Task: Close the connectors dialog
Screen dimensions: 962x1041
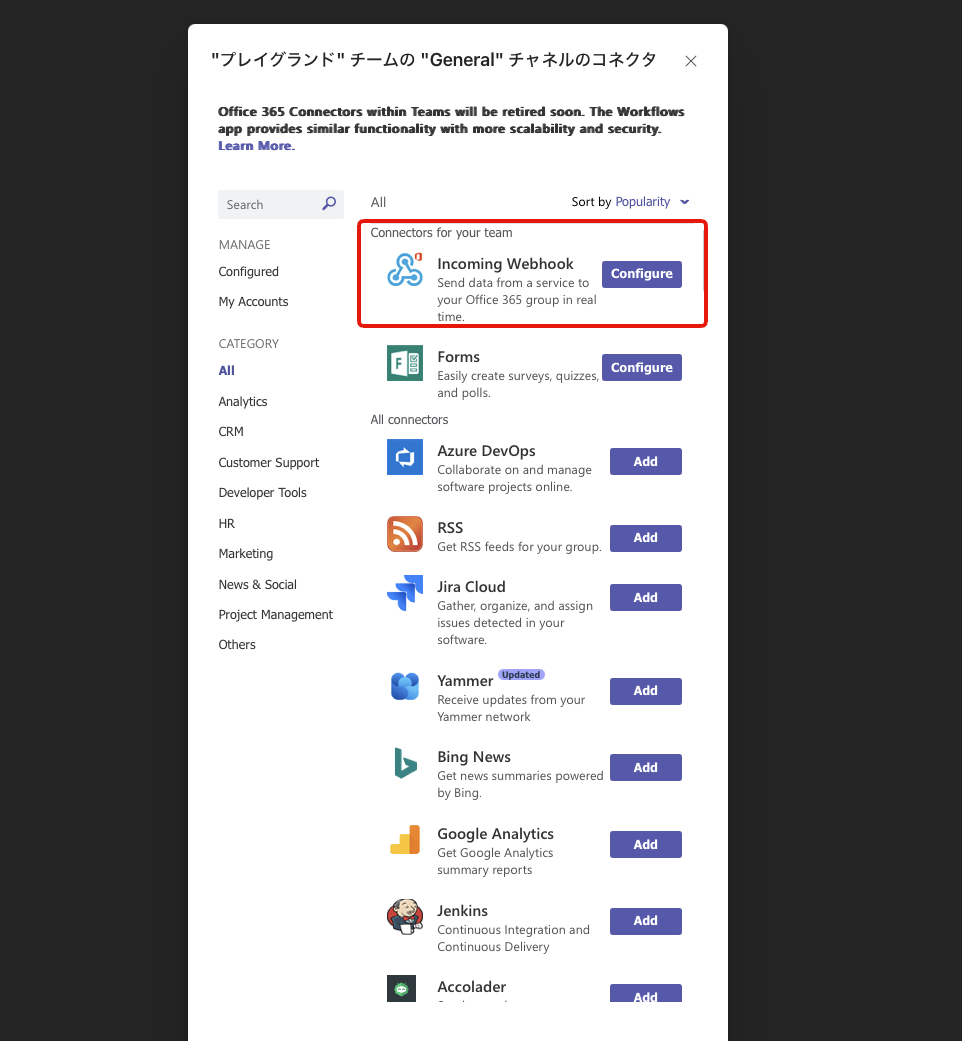Action: point(690,61)
